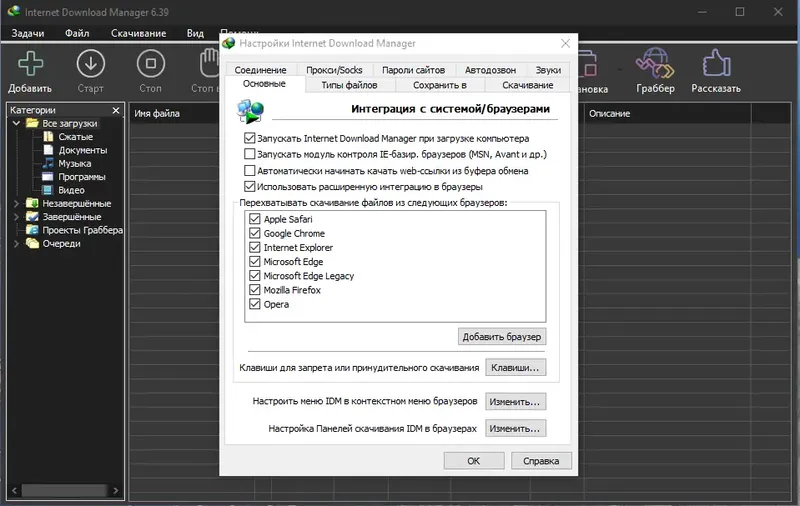800x506 pixels.
Task: Open the Задачи menu
Action: [x=28, y=33]
